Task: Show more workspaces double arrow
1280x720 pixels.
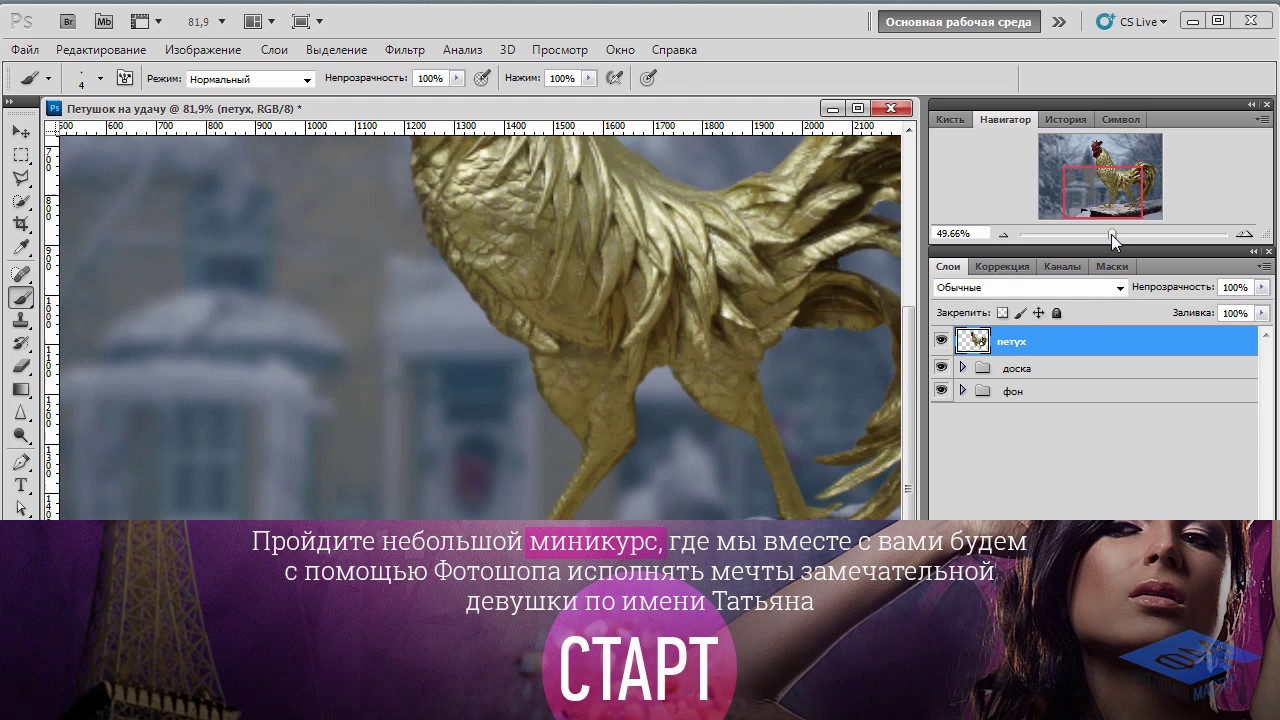Action: [1059, 21]
